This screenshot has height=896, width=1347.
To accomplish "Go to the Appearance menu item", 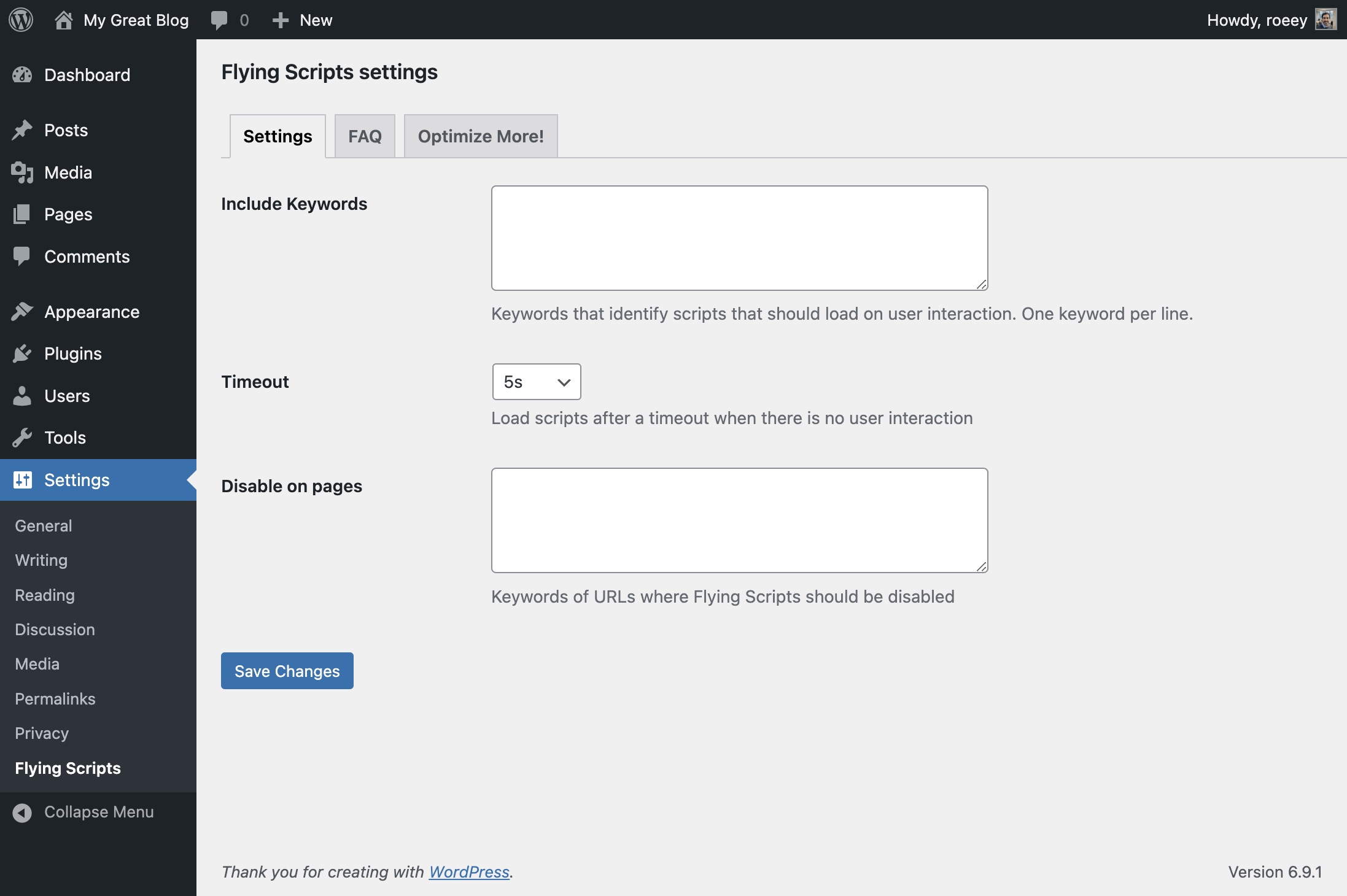I will pyautogui.click(x=92, y=312).
